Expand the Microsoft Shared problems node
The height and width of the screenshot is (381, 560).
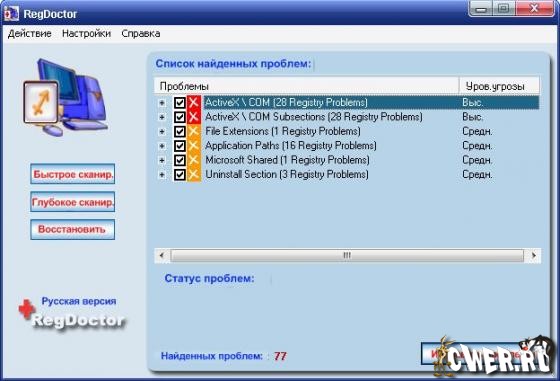(x=162, y=160)
